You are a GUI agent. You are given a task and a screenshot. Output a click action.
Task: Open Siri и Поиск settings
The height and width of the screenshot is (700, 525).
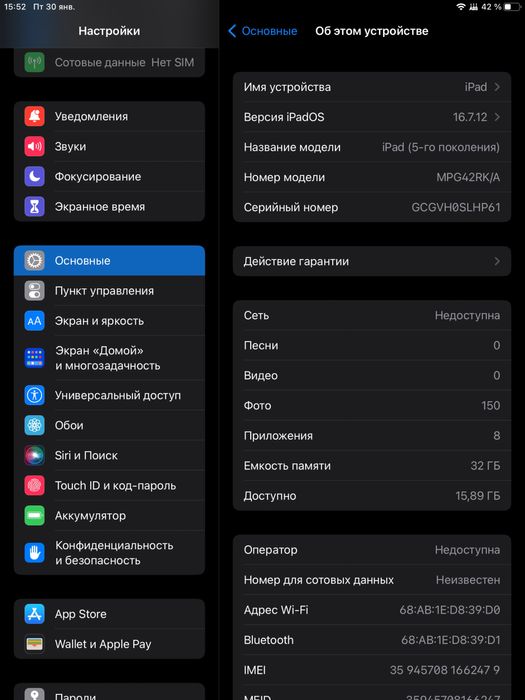point(109,455)
